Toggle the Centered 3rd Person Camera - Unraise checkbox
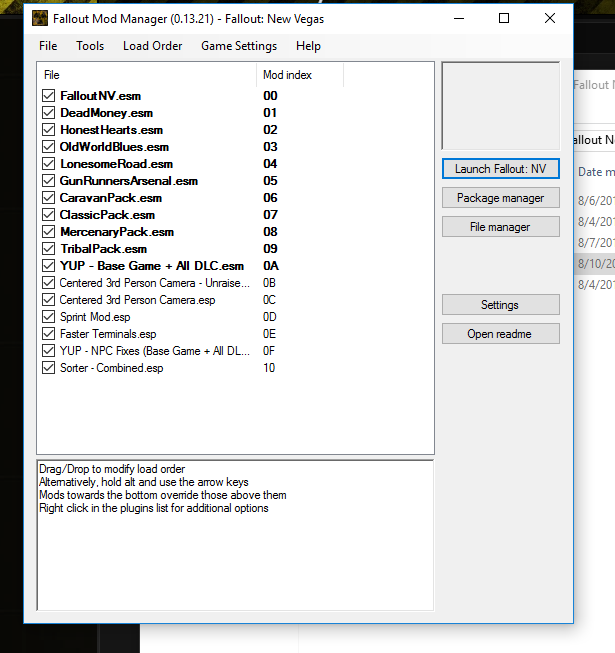This screenshot has height=653, width=615. [x=48, y=283]
